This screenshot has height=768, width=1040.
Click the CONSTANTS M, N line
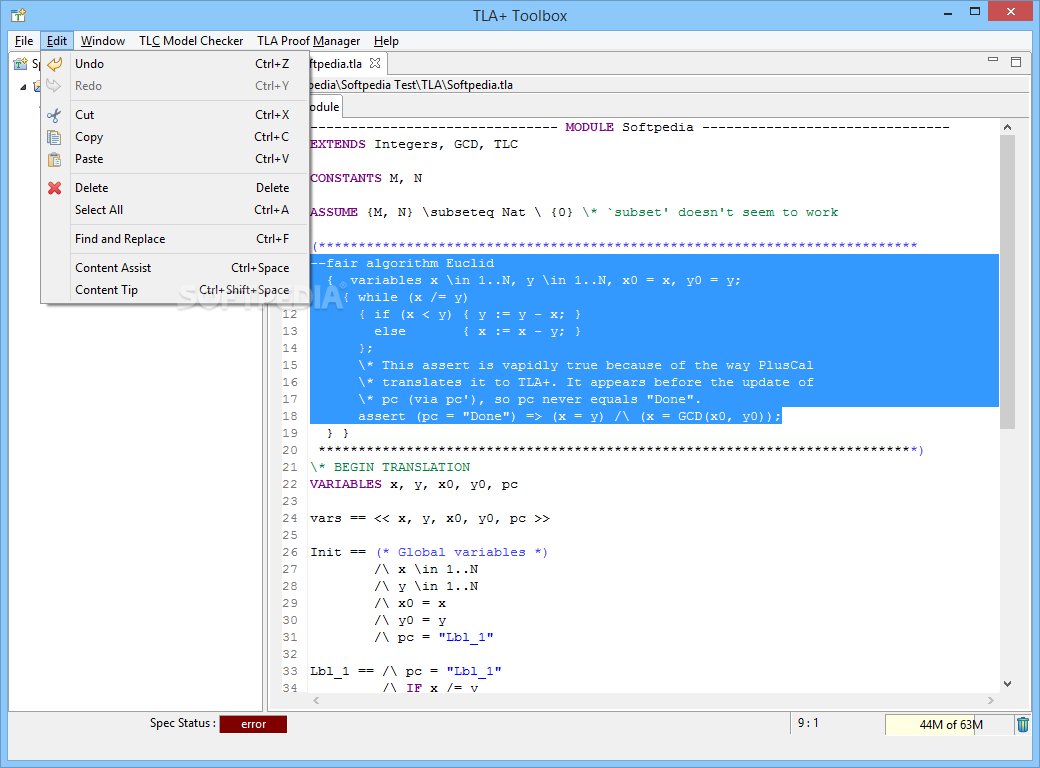pyautogui.click(x=366, y=178)
